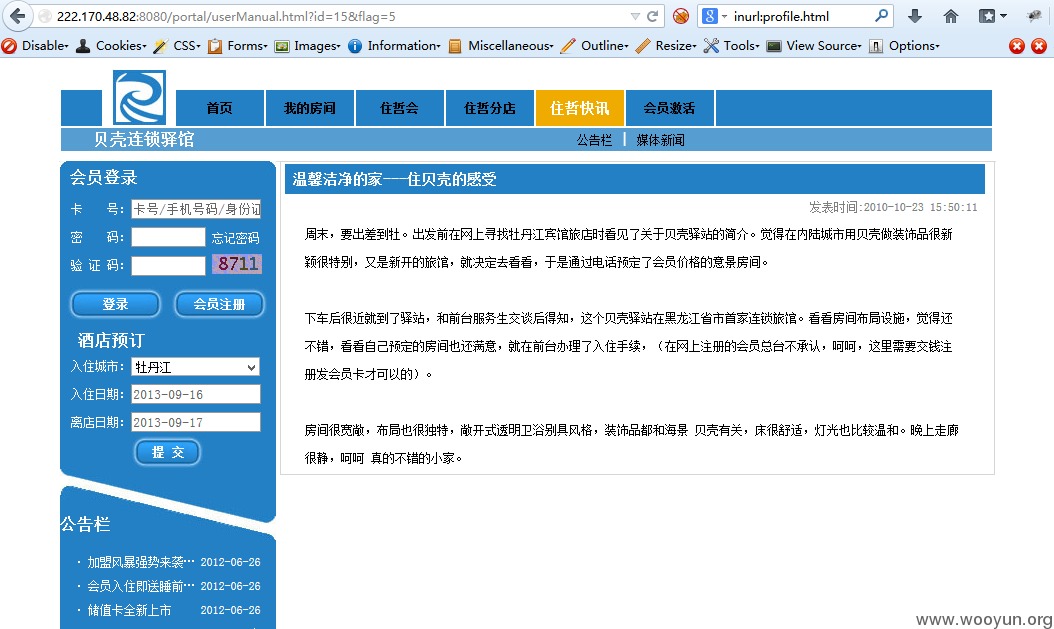This screenshot has width=1054, height=629.
Task: Open the URL history dropdown arrow
Action: click(x=635, y=16)
